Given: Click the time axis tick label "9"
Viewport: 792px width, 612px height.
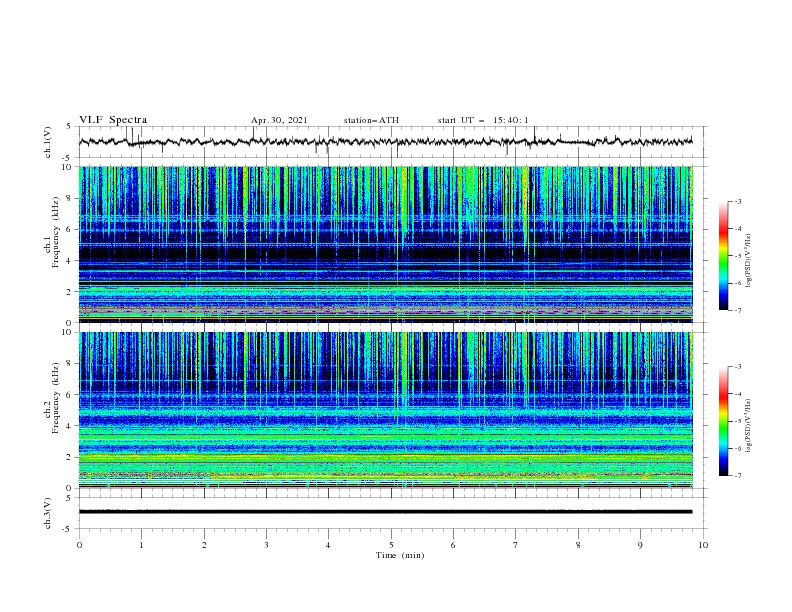Looking at the screenshot, I should click(640, 545).
